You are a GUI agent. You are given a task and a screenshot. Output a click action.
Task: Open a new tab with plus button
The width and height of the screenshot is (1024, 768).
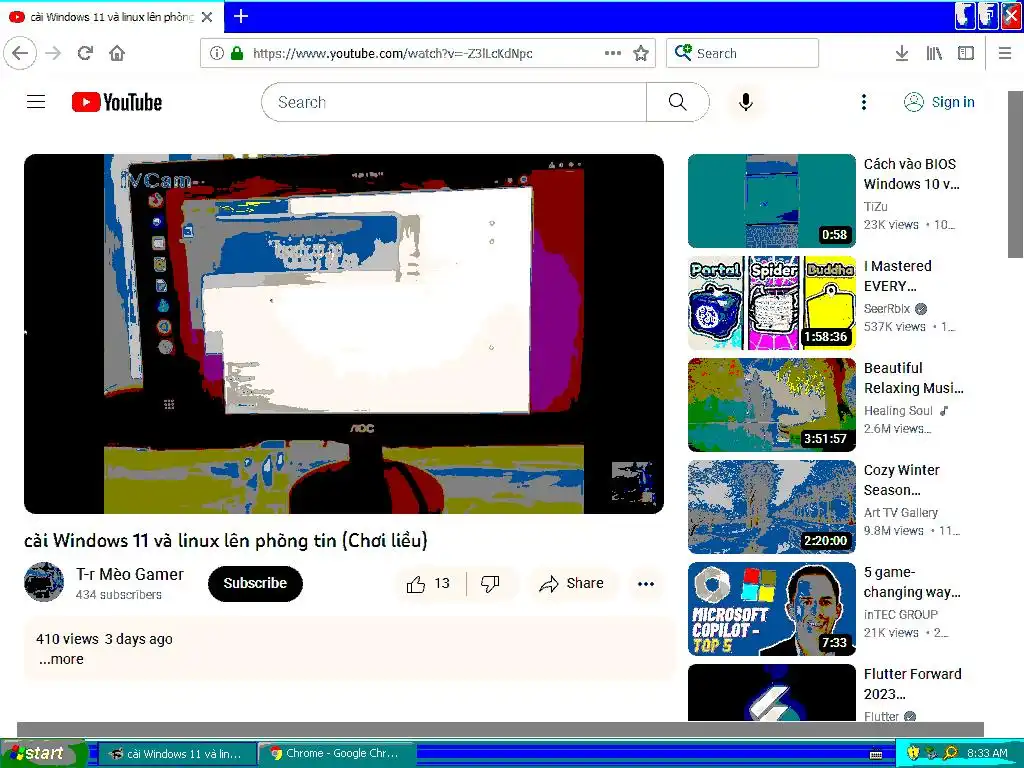[x=241, y=16]
